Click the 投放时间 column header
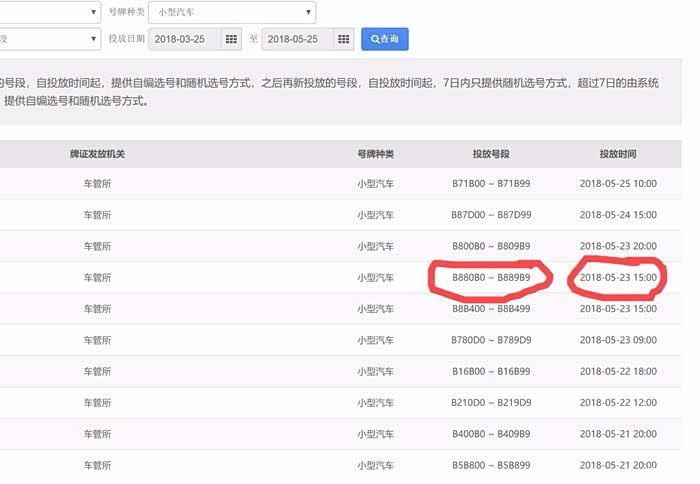 click(x=618, y=154)
